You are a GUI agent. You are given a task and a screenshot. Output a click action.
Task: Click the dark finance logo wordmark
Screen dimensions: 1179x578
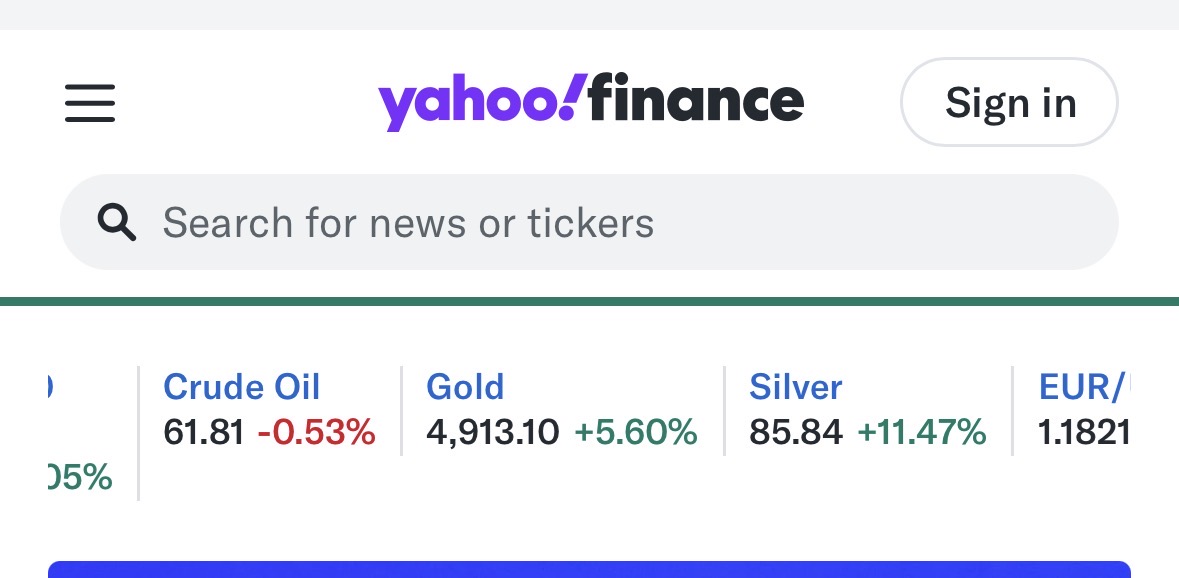(696, 101)
